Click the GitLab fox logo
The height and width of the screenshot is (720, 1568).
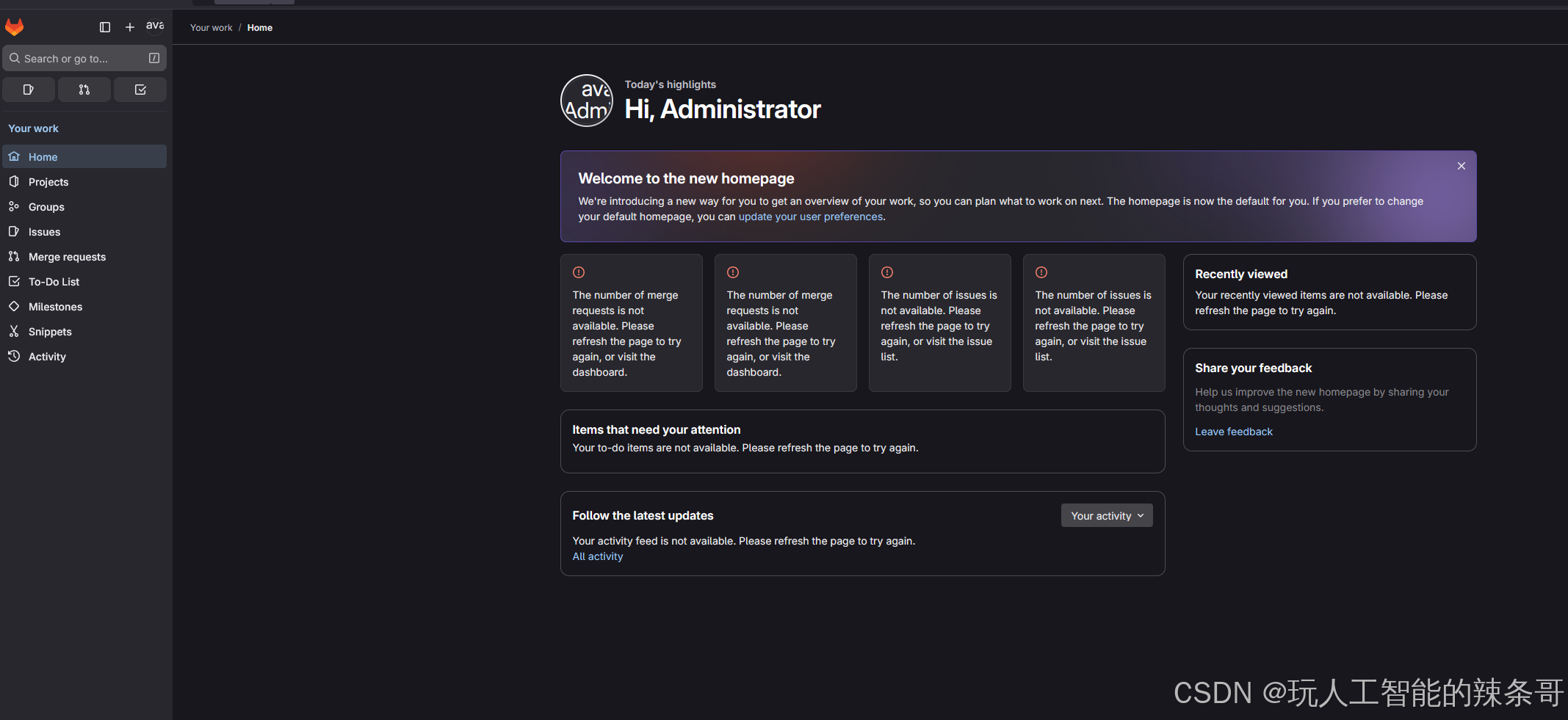click(15, 27)
